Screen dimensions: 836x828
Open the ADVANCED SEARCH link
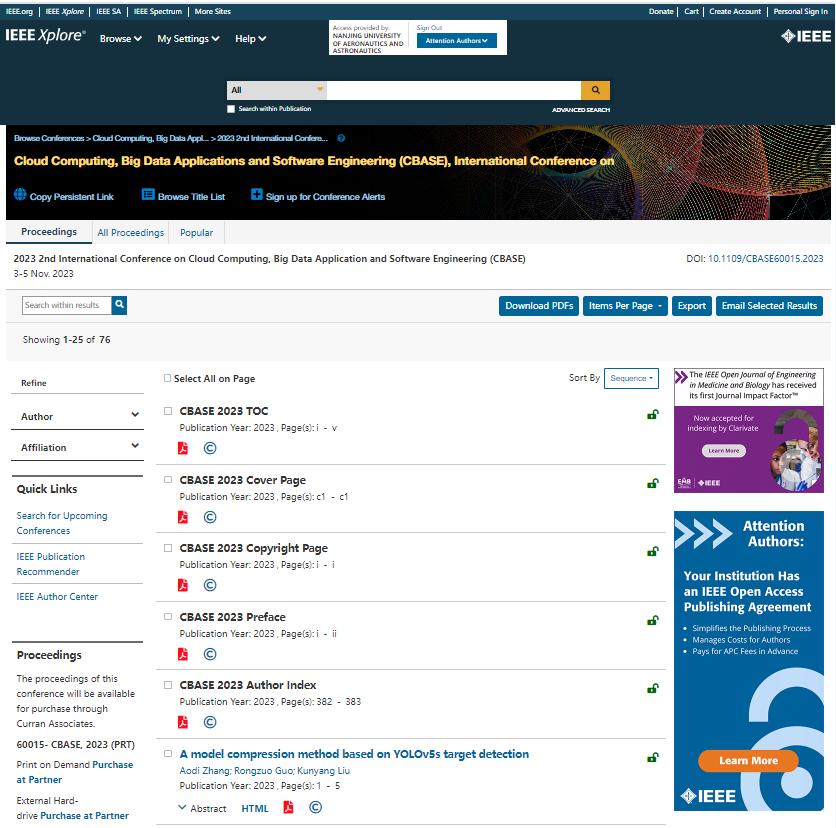click(581, 110)
